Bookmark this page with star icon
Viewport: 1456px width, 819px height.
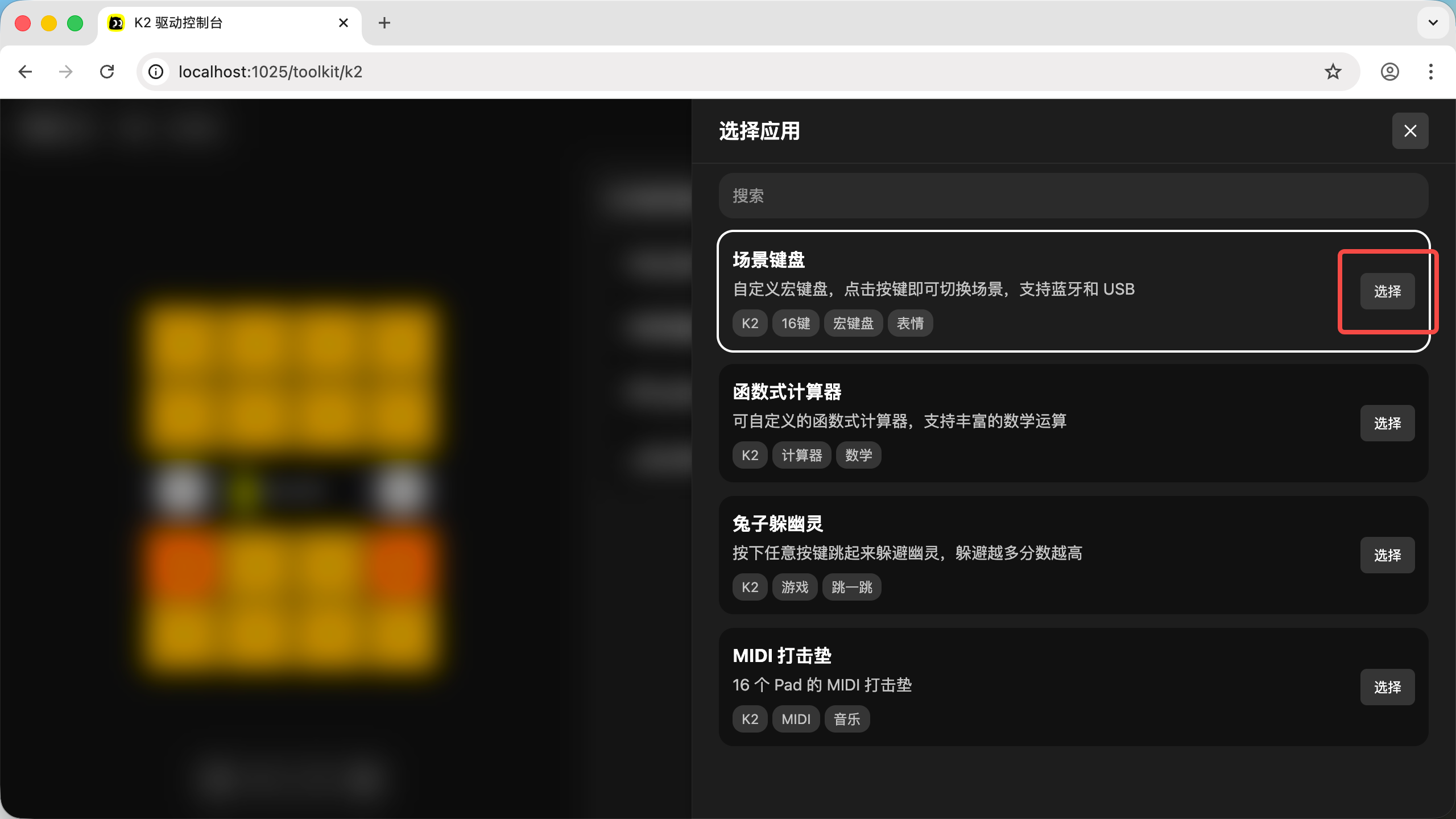coord(1333,72)
